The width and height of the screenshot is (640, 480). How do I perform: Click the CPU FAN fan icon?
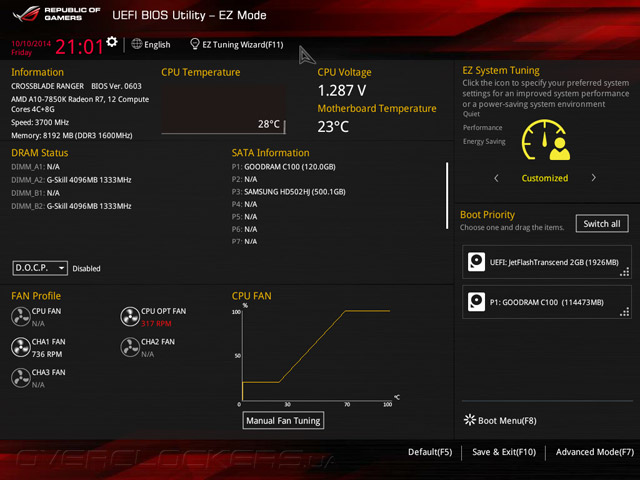(20, 316)
